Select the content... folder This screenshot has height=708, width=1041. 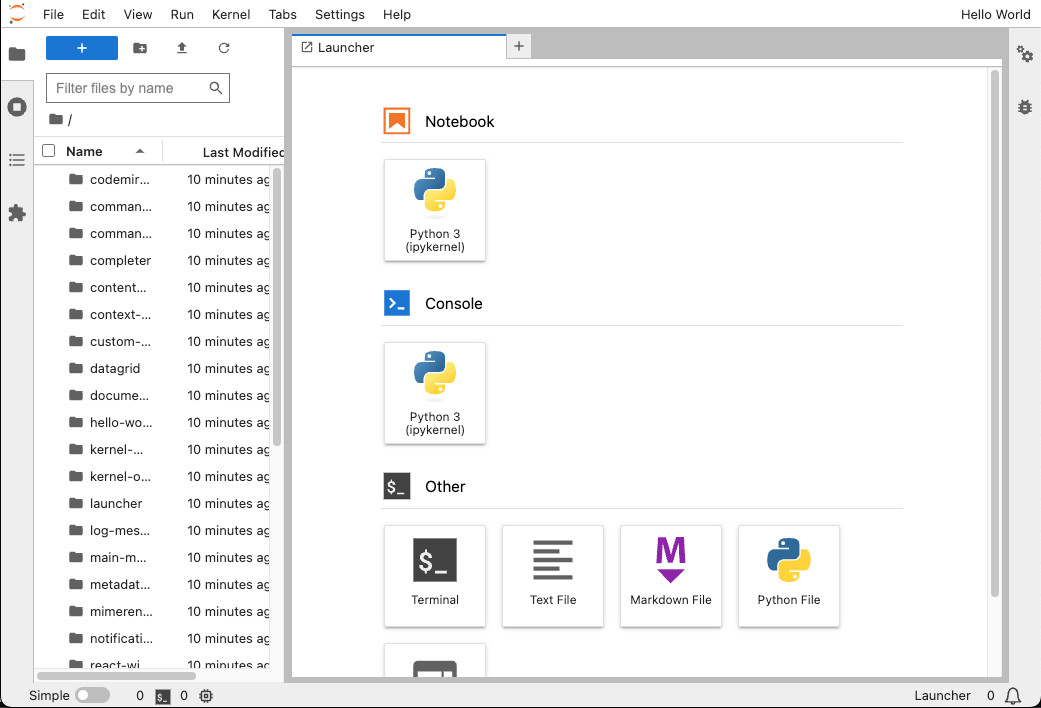(x=153, y=287)
